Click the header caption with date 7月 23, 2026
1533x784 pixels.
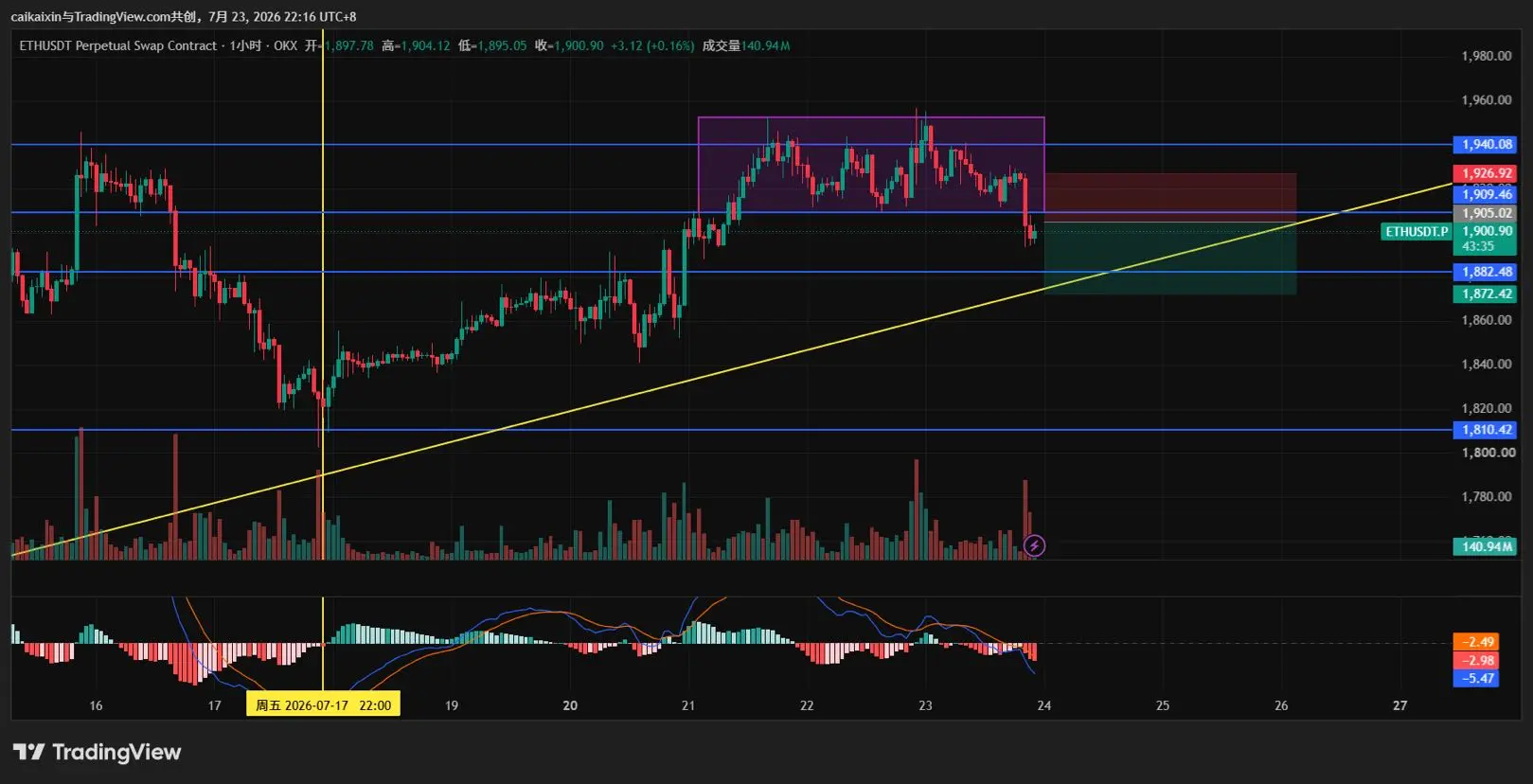point(184,16)
